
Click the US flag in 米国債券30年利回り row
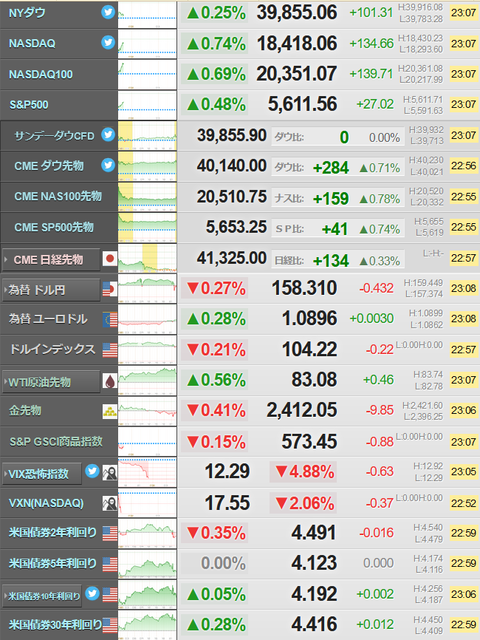[110, 625]
